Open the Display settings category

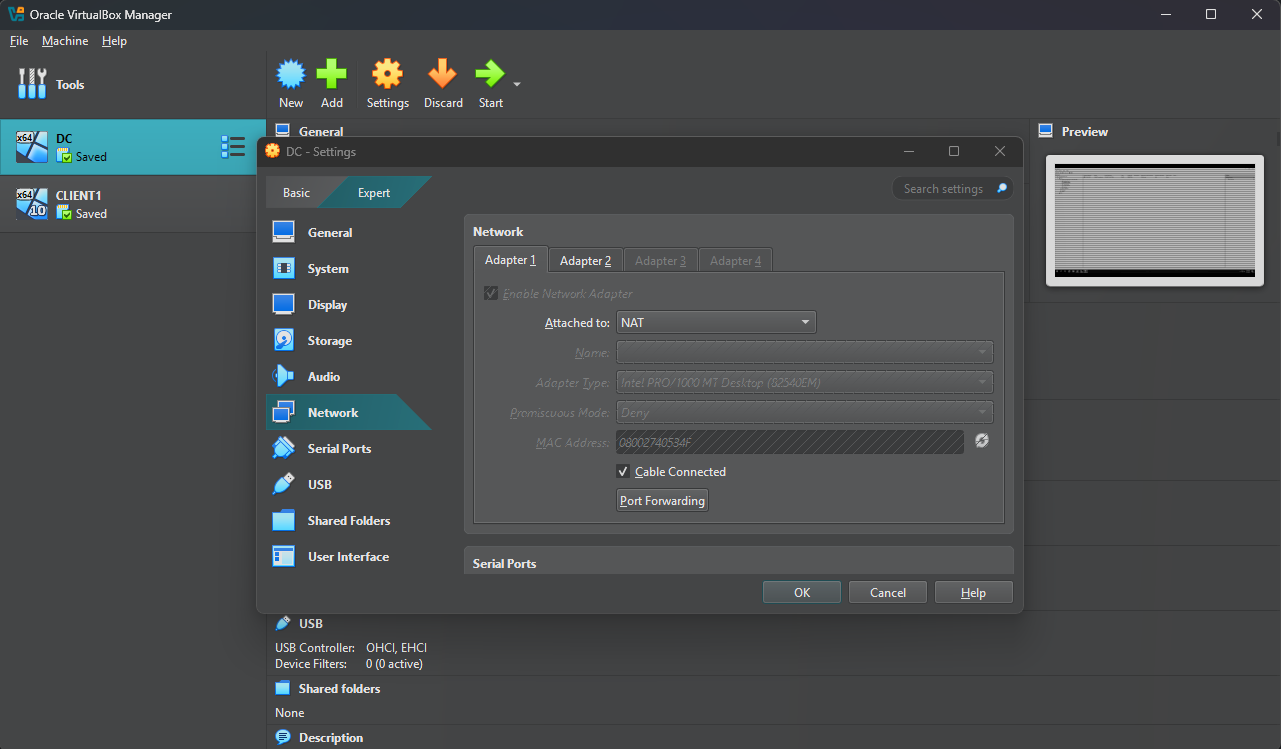[x=348, y=304]
